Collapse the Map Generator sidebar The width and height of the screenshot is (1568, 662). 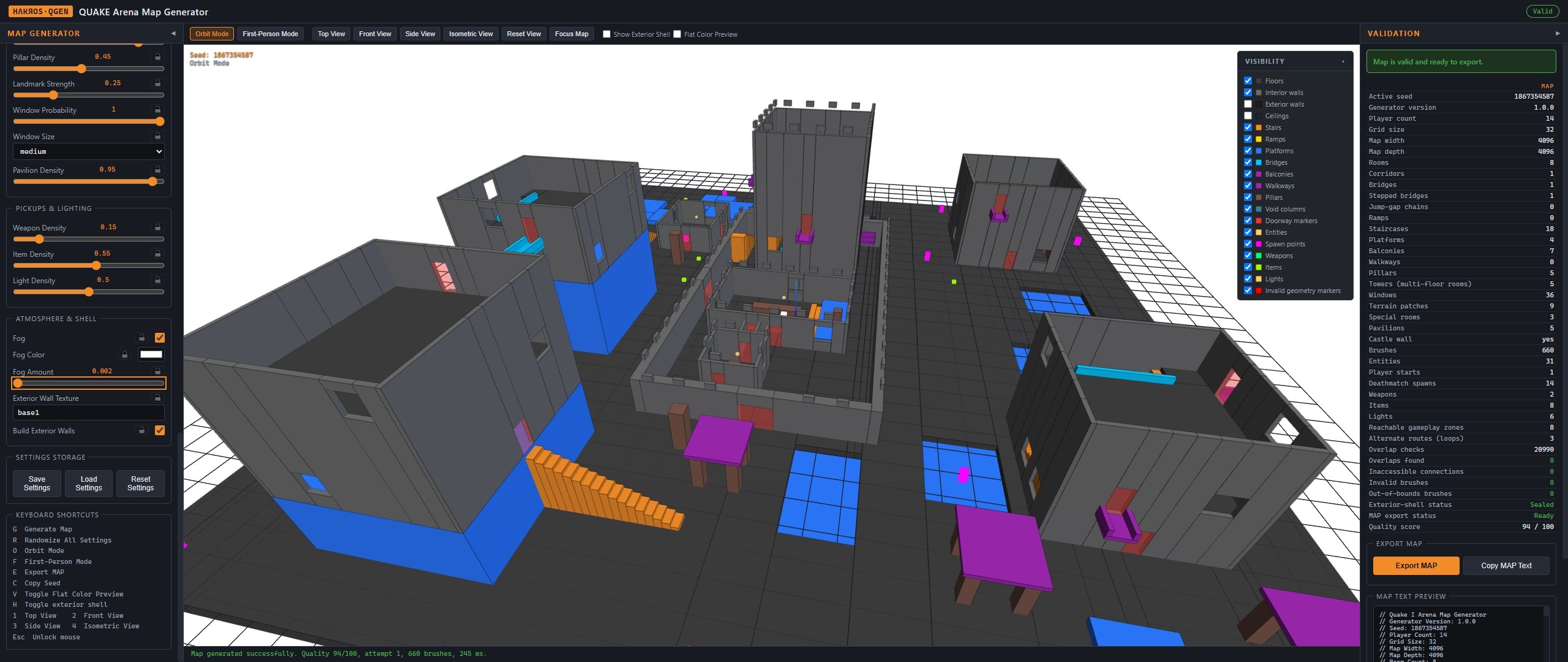tap(173, 34)
